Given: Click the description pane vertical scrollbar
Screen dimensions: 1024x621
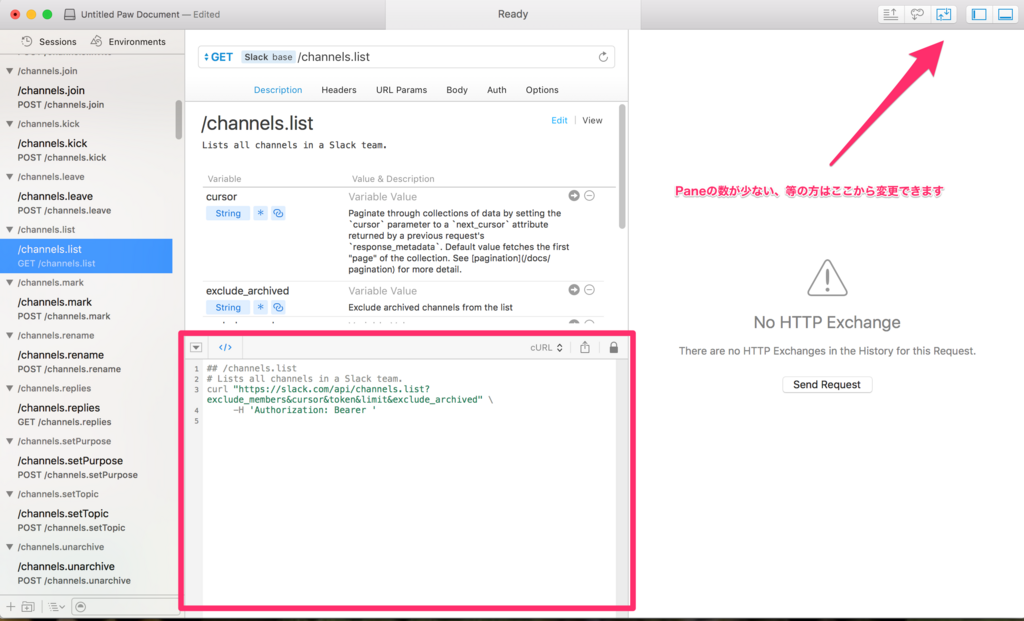Looking at the screenshot, I should click(x=622, y=167).
